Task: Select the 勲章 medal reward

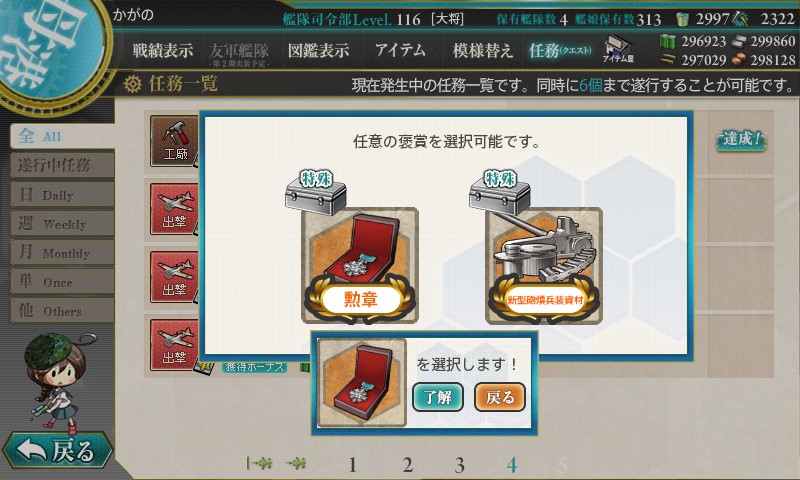Action: click(x=360, y=265)
